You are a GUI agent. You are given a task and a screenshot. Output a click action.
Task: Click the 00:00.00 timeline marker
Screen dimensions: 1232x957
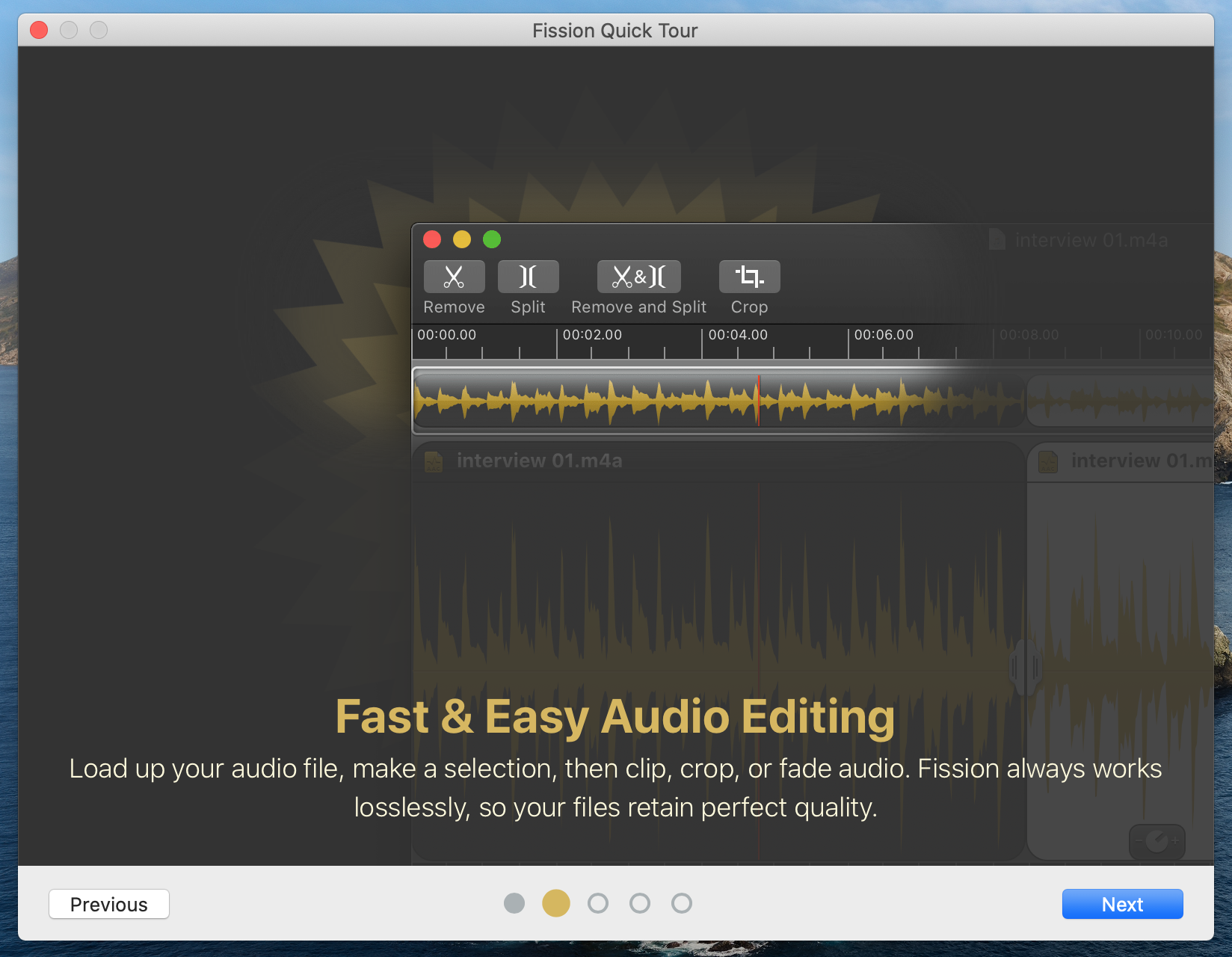446,335
